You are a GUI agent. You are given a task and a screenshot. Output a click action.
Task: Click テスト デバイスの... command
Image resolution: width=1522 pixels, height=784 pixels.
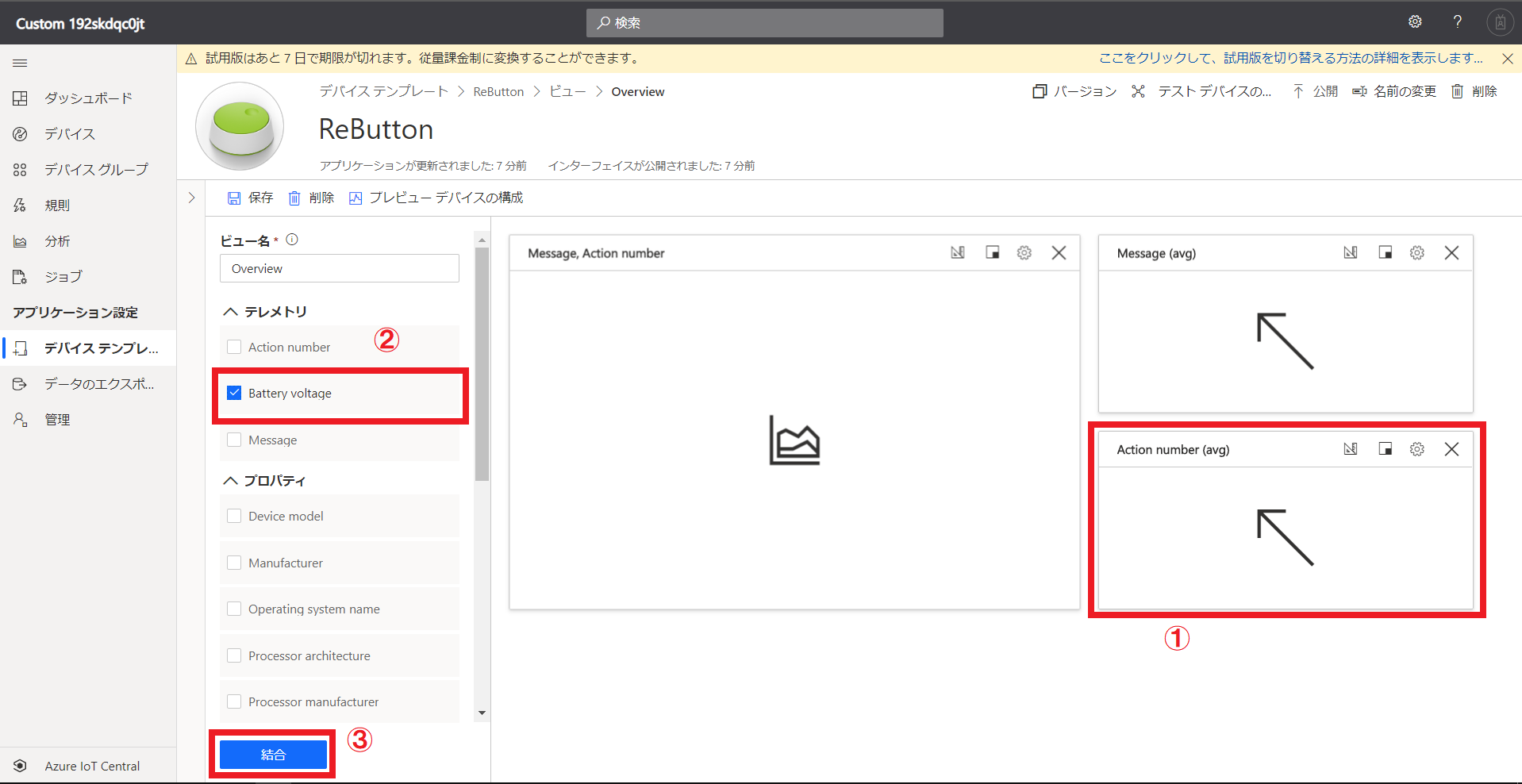[1201, 91]
